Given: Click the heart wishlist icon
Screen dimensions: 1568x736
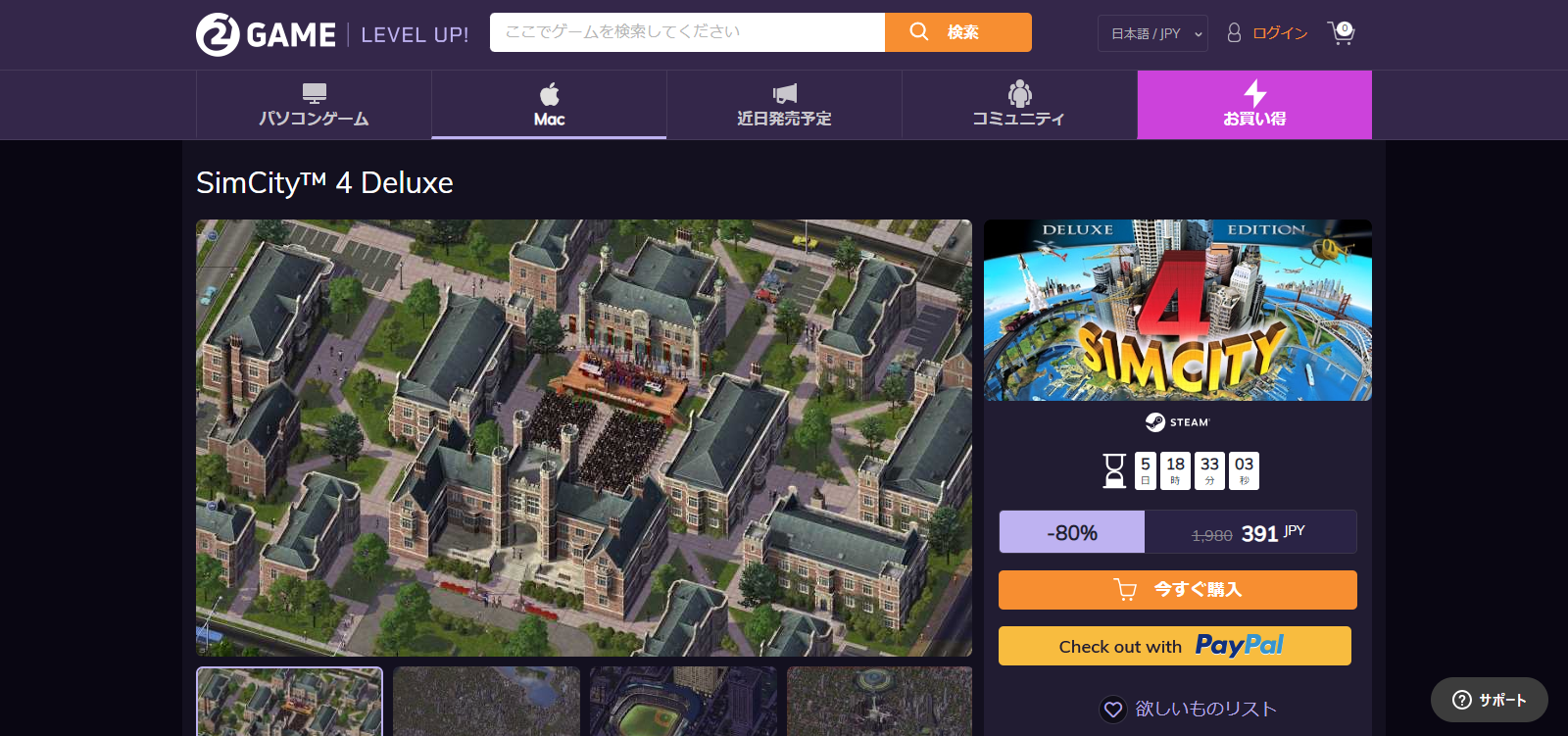Looking at the screenshot, I should [1112, 709].
